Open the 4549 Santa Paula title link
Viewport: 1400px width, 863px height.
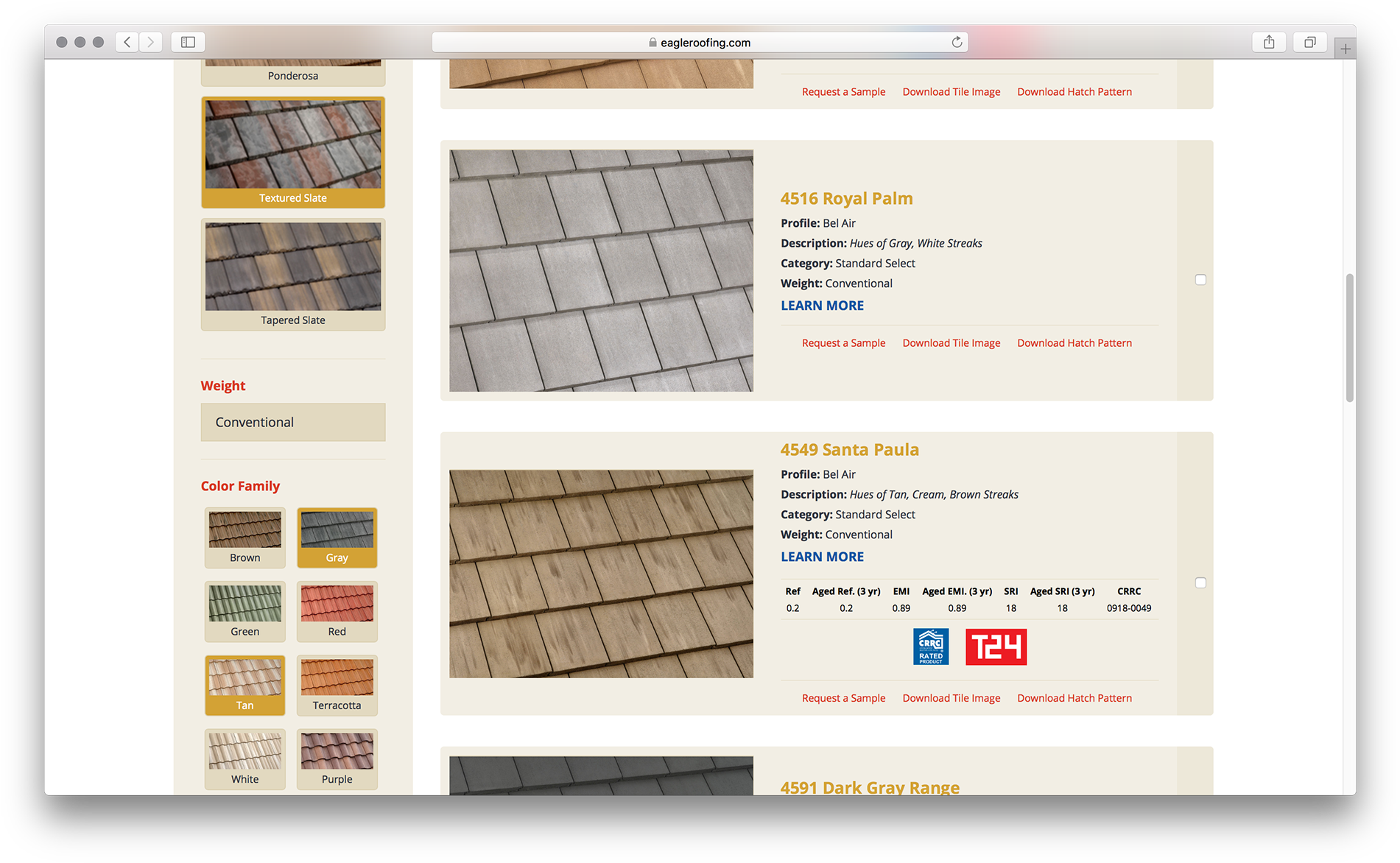[849, 449]
